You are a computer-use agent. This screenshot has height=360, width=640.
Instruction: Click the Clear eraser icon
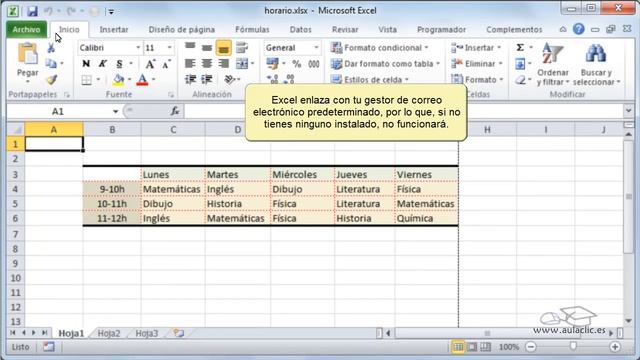[x=520, y=80]
